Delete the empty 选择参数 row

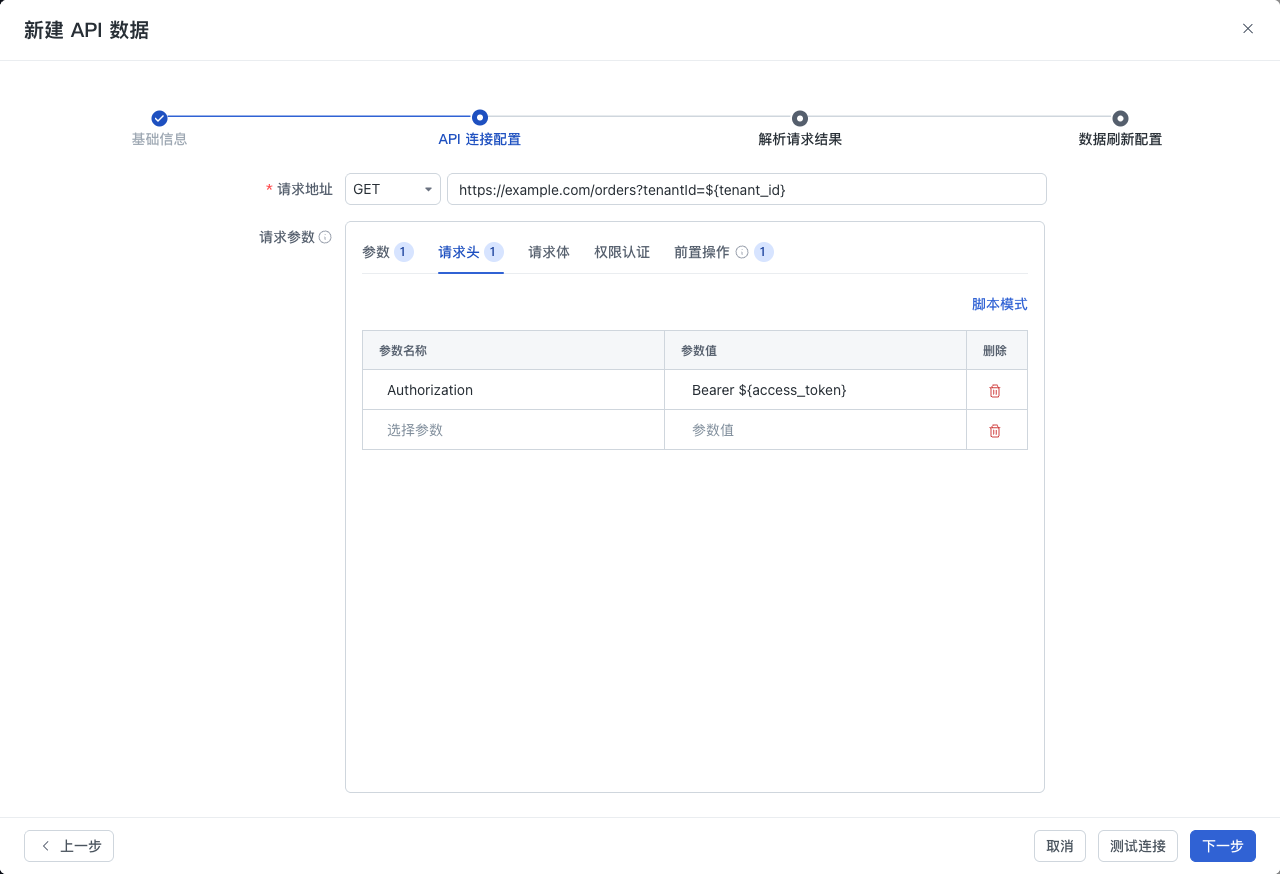995,431
